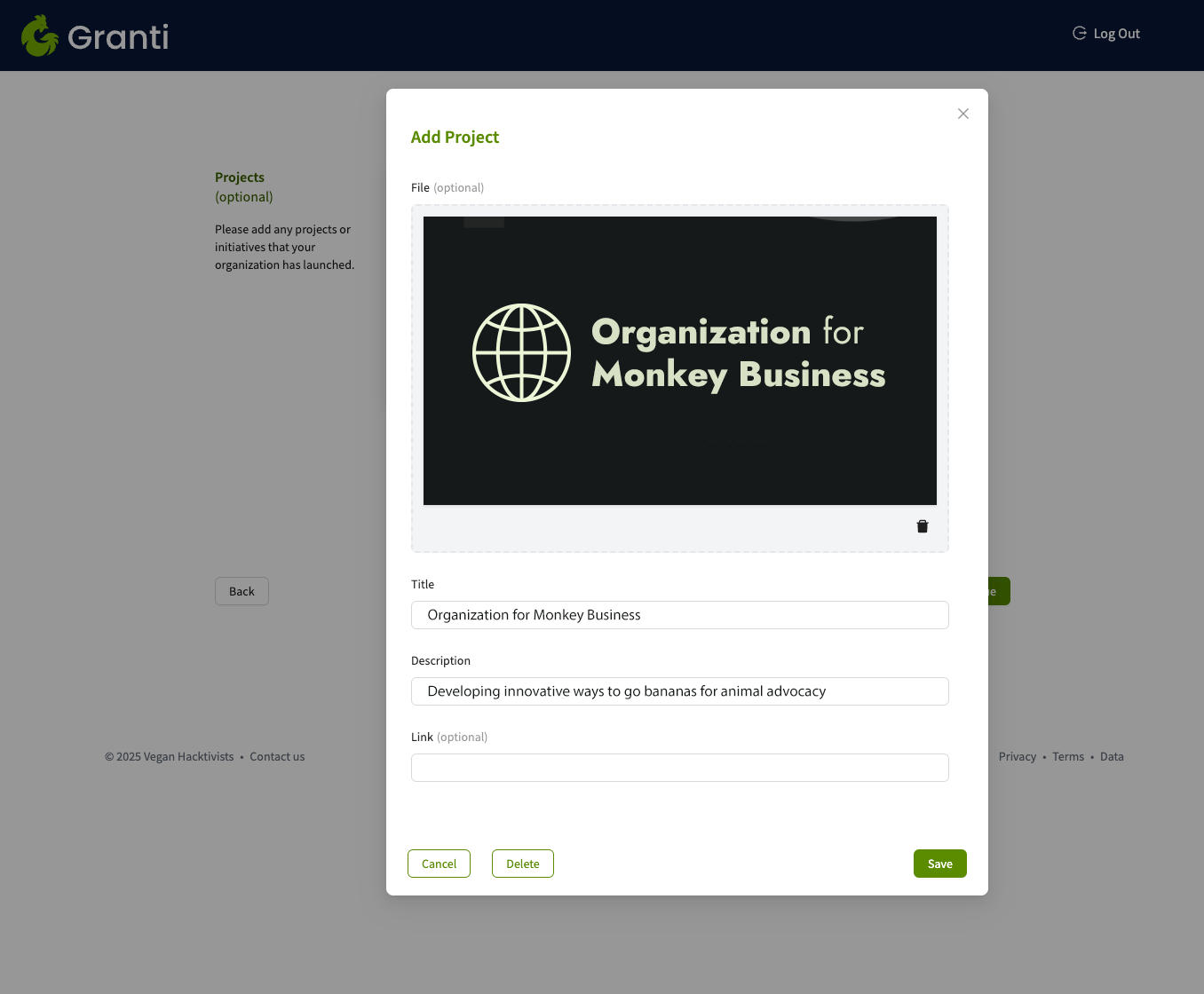Click the Back button on the page
The image size is (1204, 994).
pos(242,591)
